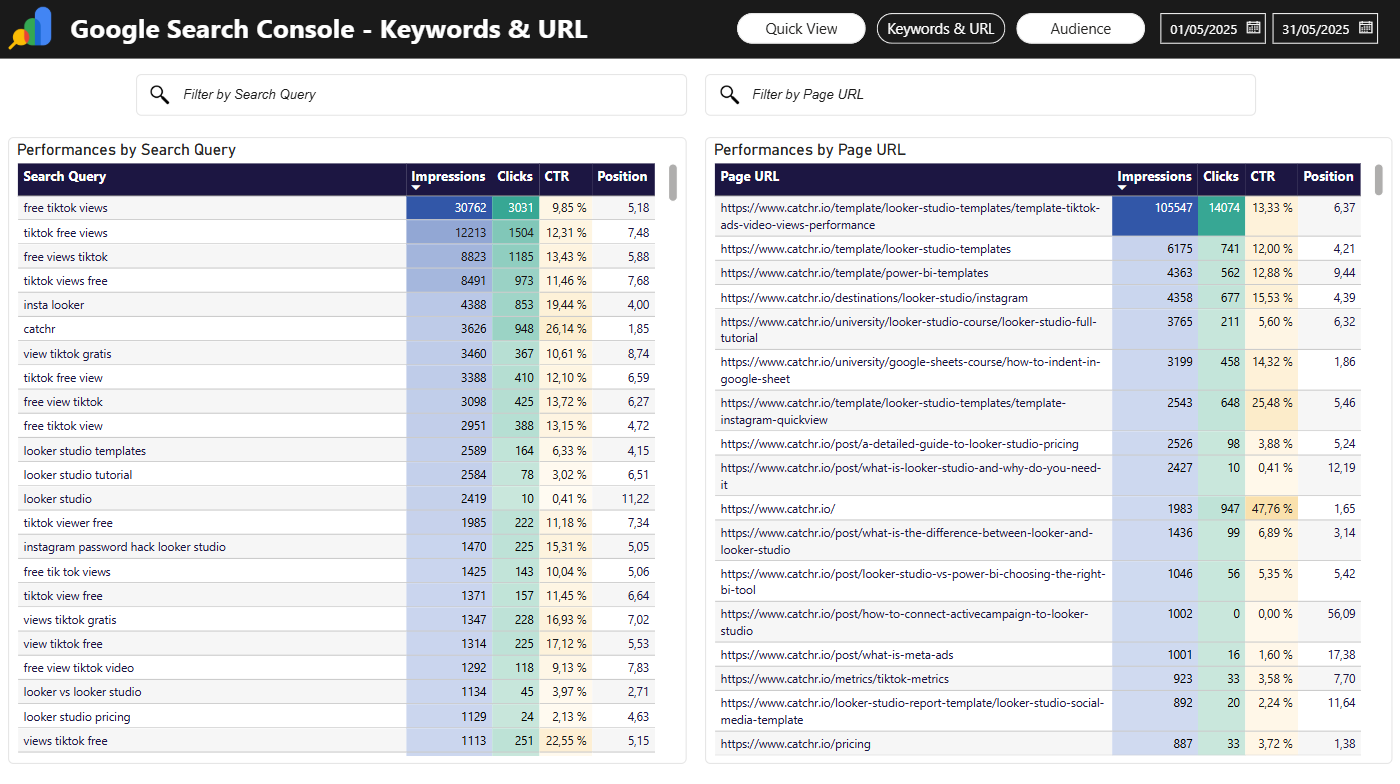Click 'looker studio tutorial' query
This screenshot has width=1400, height=784.
click(x=78, y=474)
